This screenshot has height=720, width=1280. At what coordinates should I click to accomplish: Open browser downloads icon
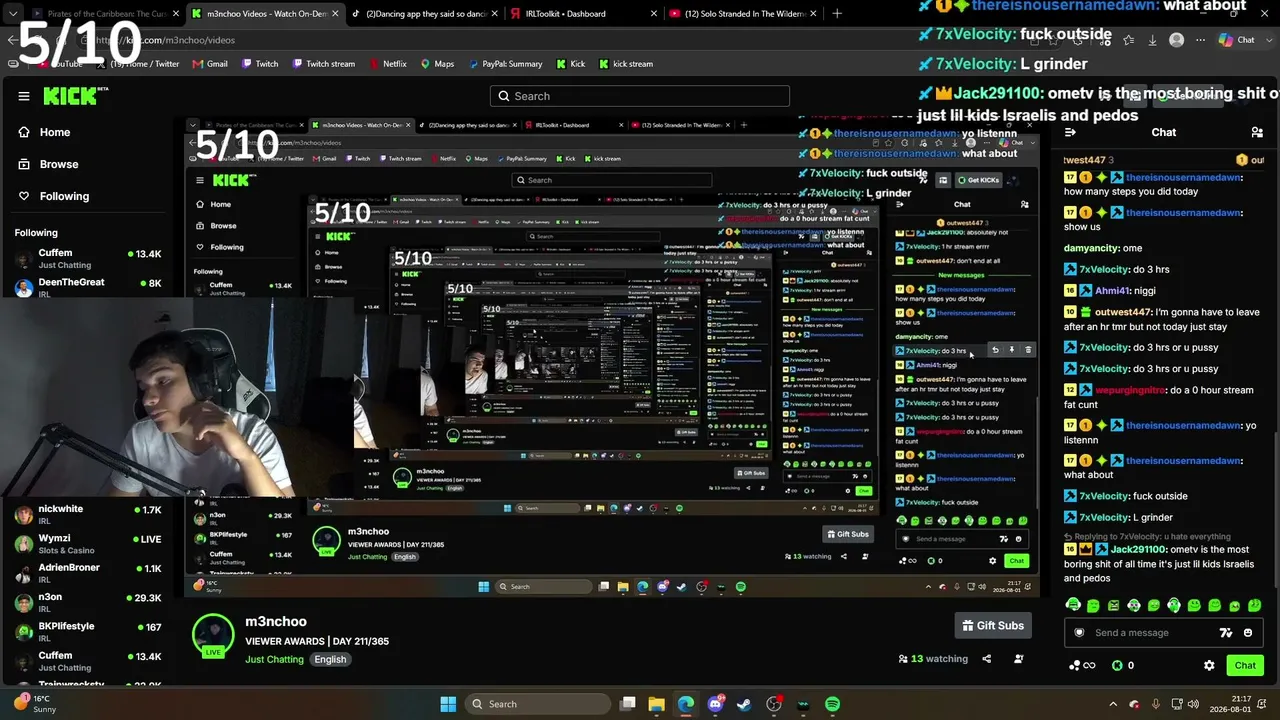click(x=1152, y=40)
